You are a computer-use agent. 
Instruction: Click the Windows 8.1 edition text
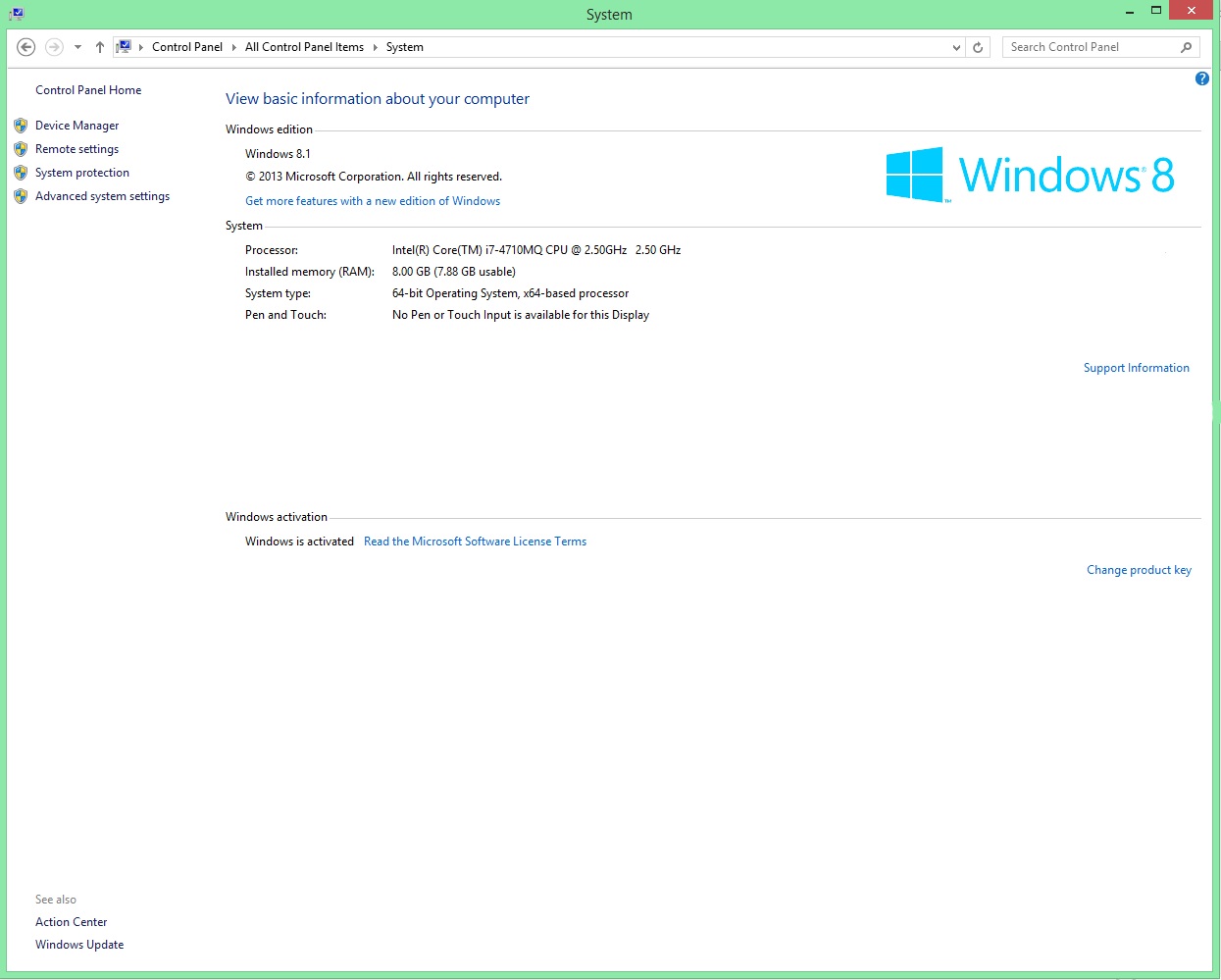pos(278,154)
